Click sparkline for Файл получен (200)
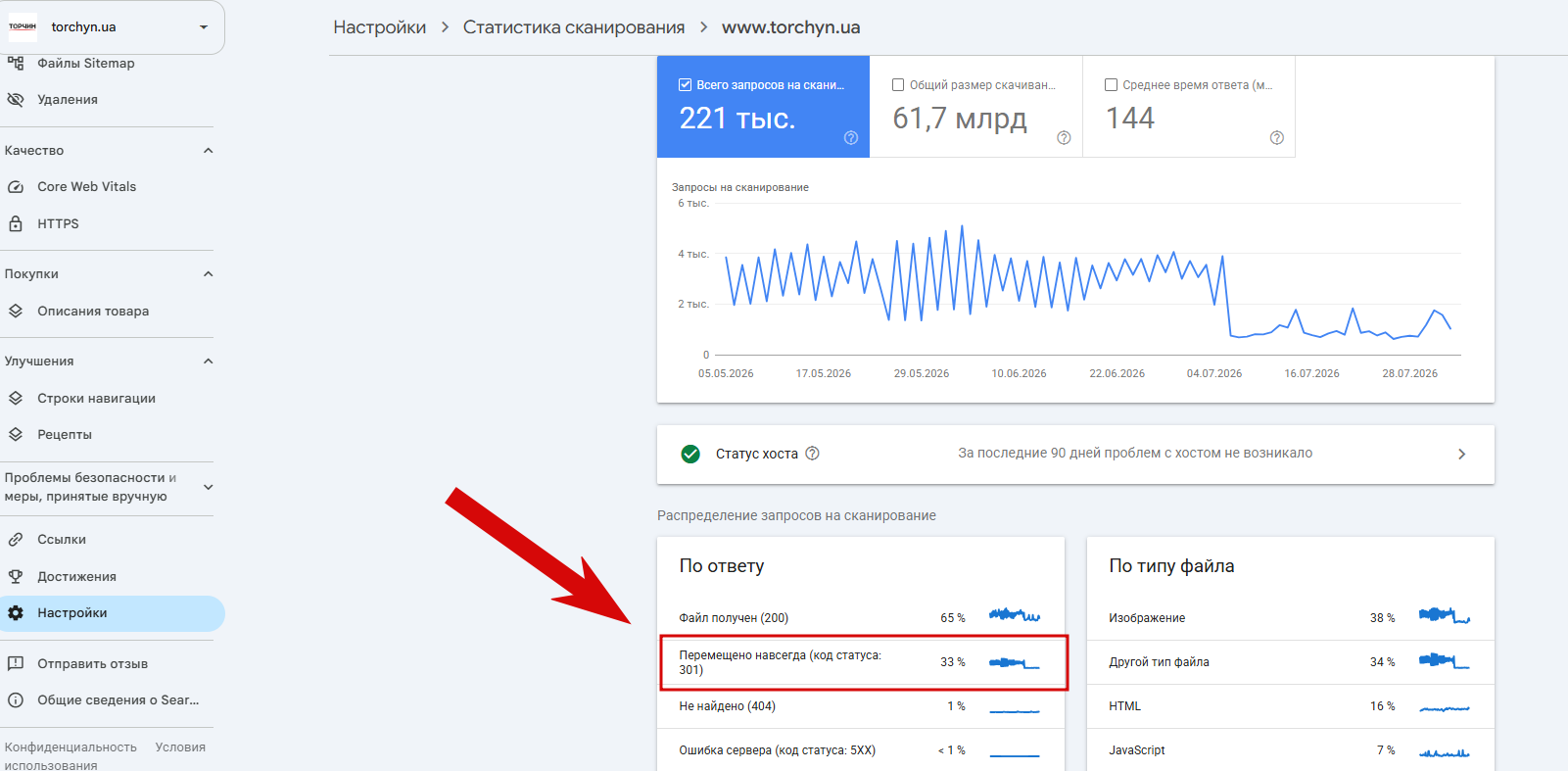The height and width of the screenshot is (771, 1568). click(1015, 616)
